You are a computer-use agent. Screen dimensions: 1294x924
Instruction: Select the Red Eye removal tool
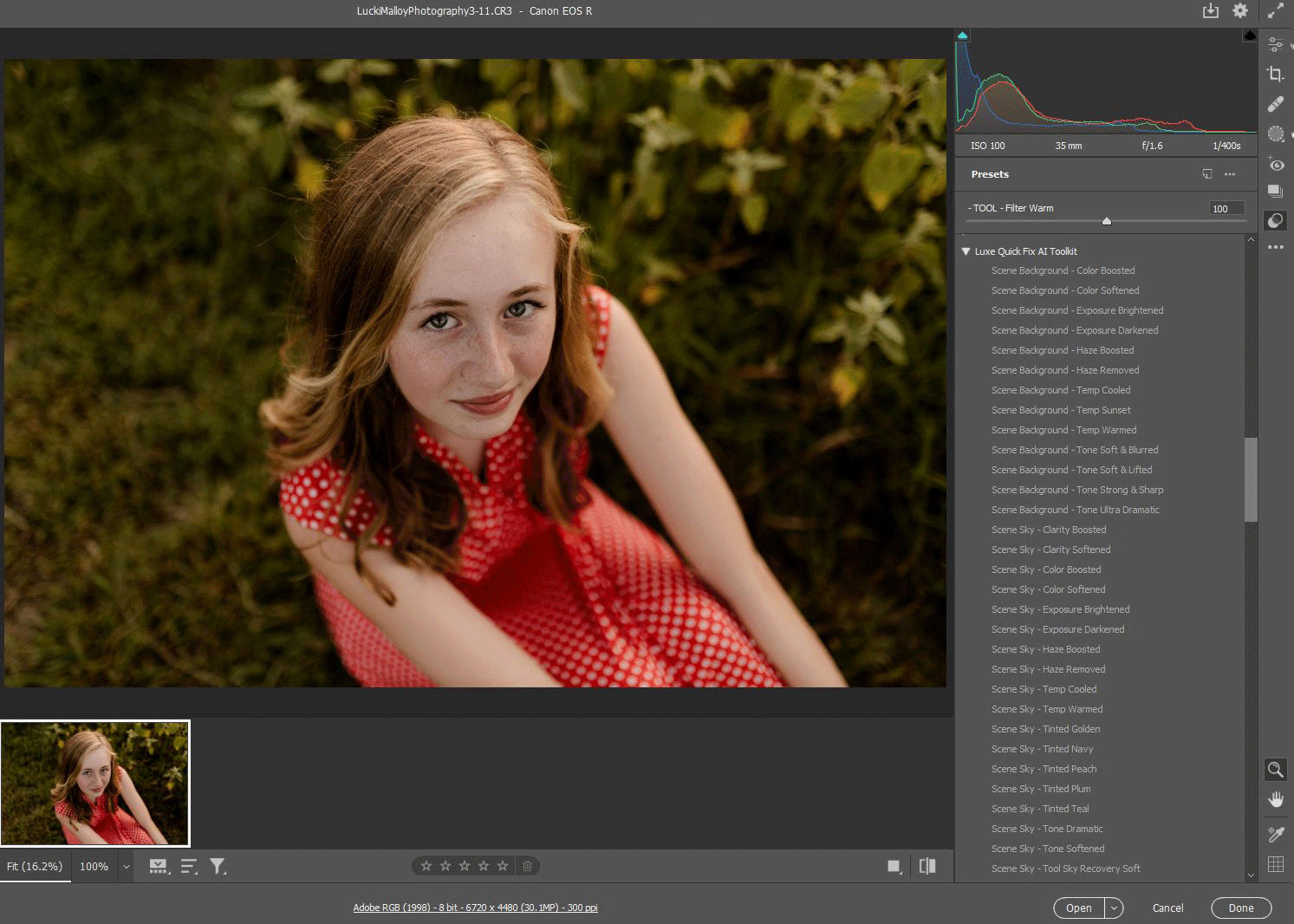(x=1275, y=164)
